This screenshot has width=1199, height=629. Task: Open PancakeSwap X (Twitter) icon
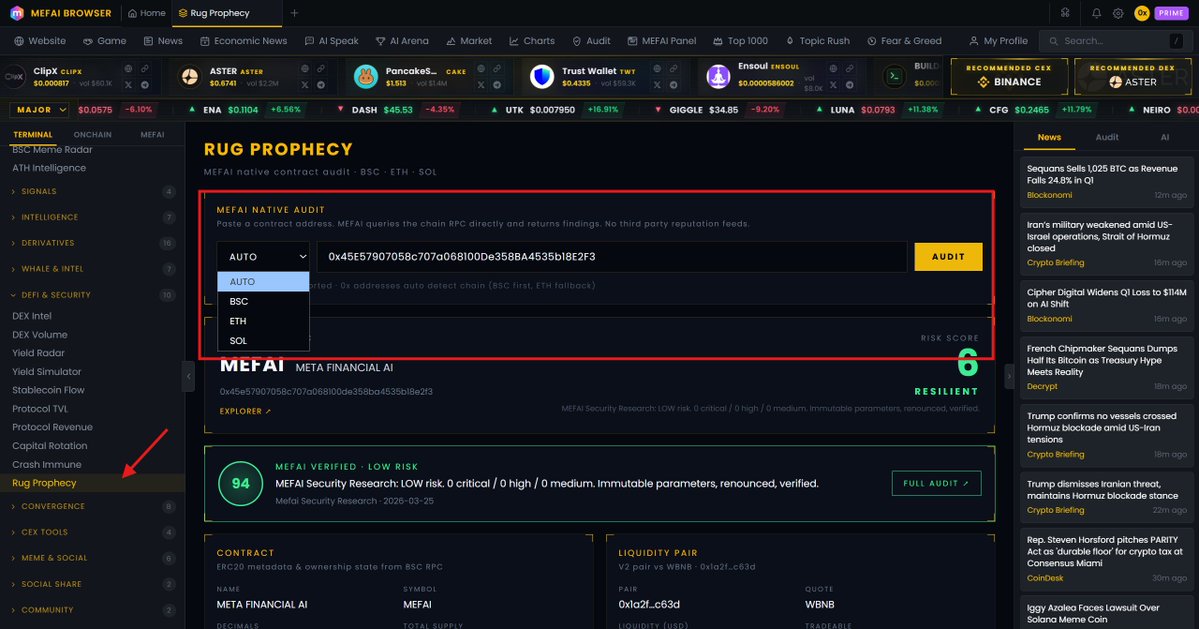(x=481, y=85)
